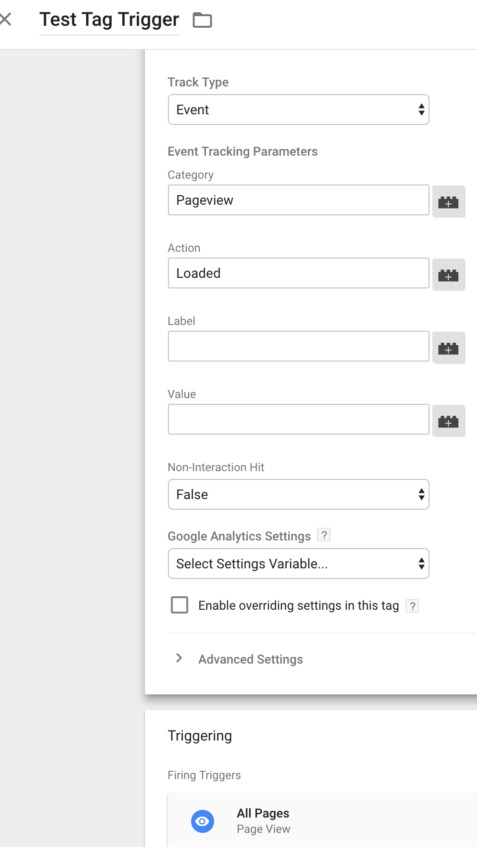Click the folder icon beside the tag name
The image size is (477, 847).
[203, 21]
